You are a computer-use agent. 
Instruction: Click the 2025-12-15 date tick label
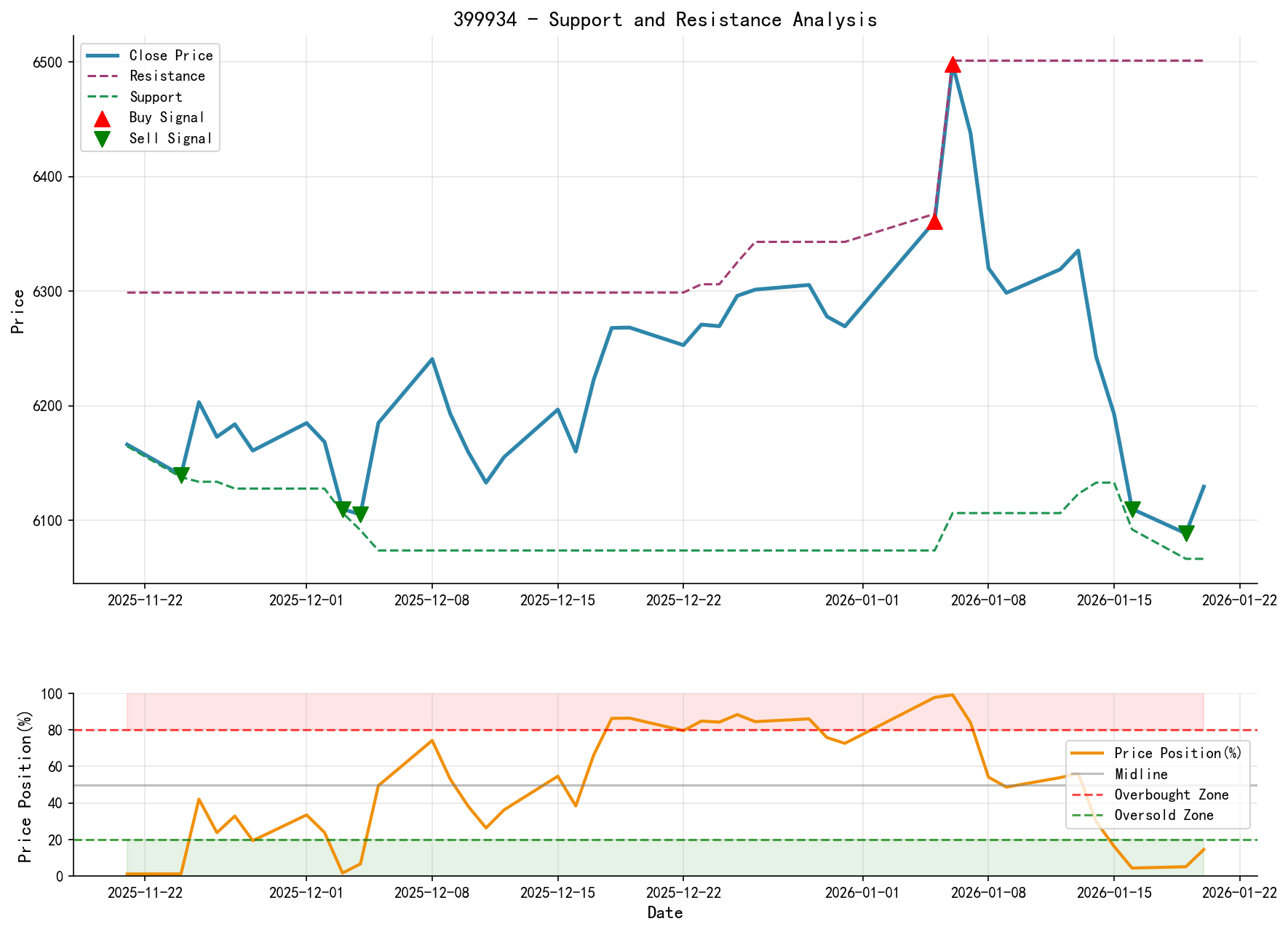557,600
